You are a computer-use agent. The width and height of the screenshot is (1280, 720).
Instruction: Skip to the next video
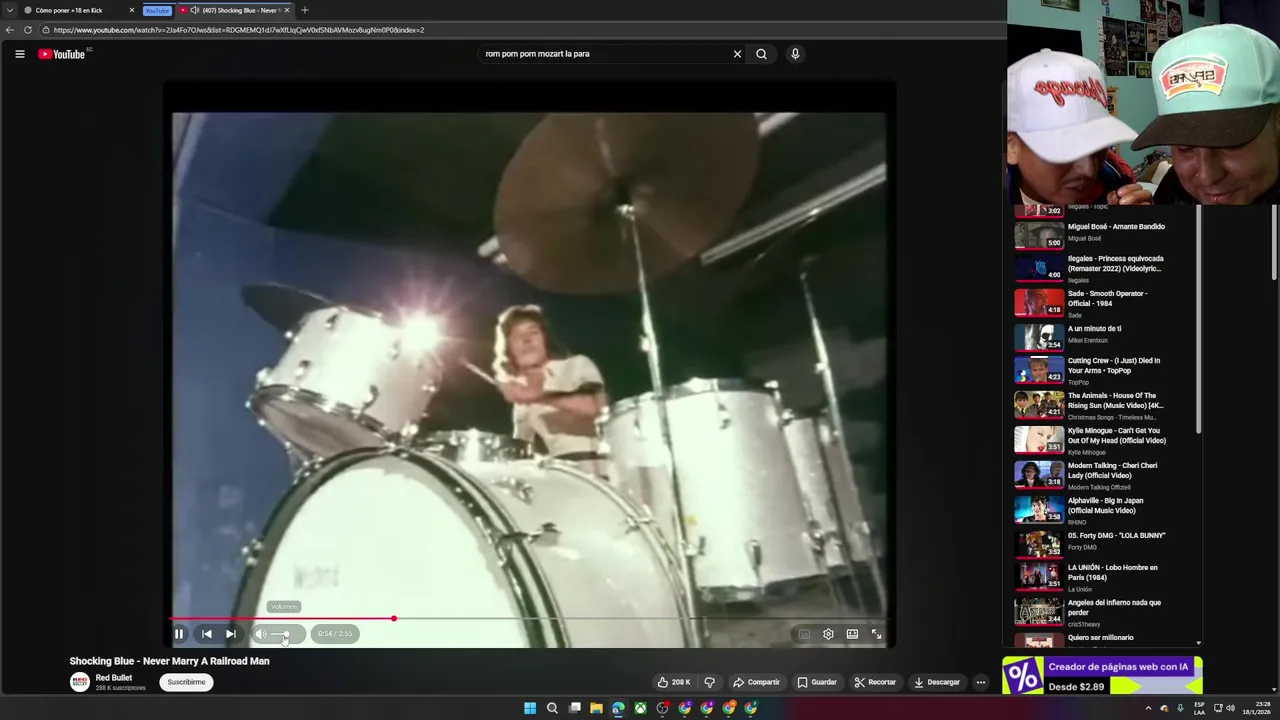pyautogui.click(x=230, y=634)
